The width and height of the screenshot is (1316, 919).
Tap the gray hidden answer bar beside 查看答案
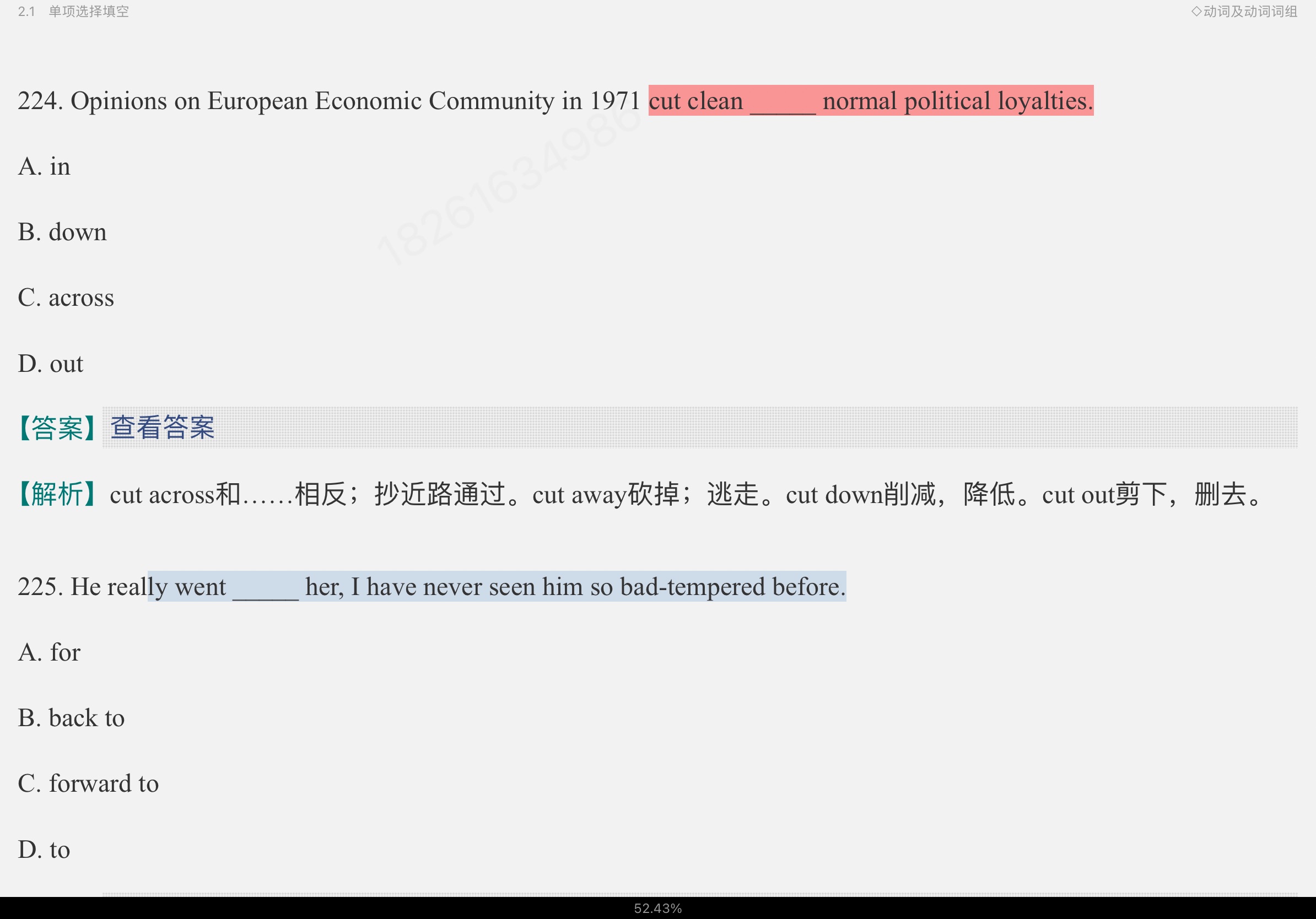(745, 428)
